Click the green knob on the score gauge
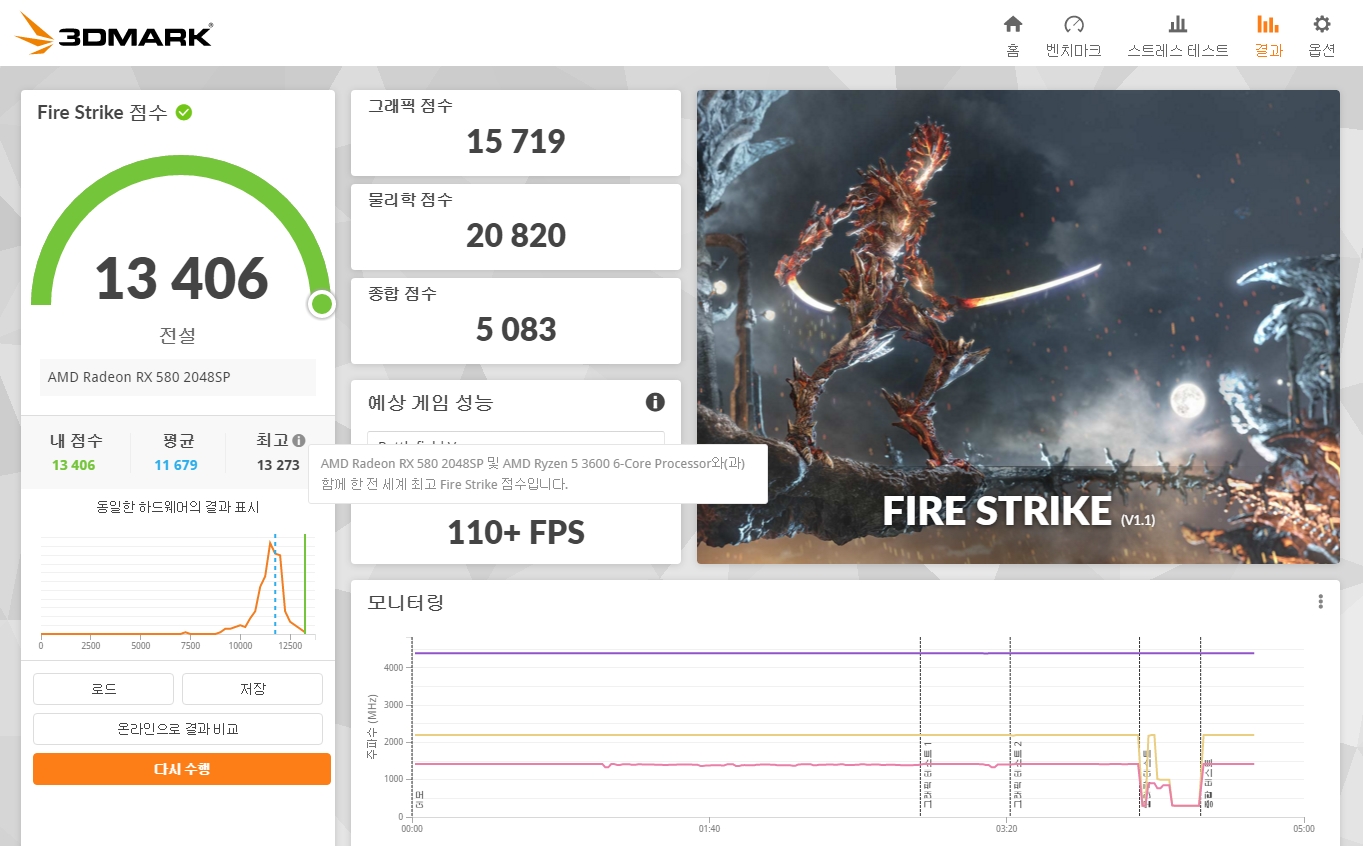Image resolution: width=1363 pixels, height=846 pixels. tap(321, 304)
